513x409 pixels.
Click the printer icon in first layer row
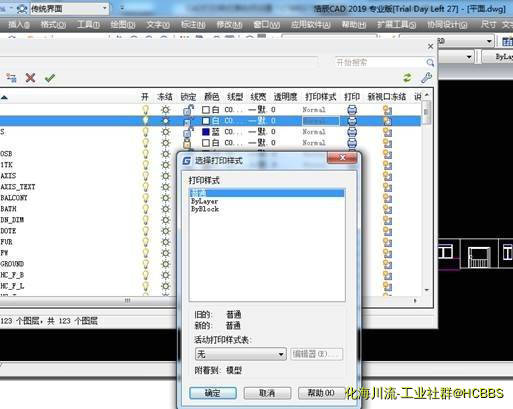[x=352, y=110]
